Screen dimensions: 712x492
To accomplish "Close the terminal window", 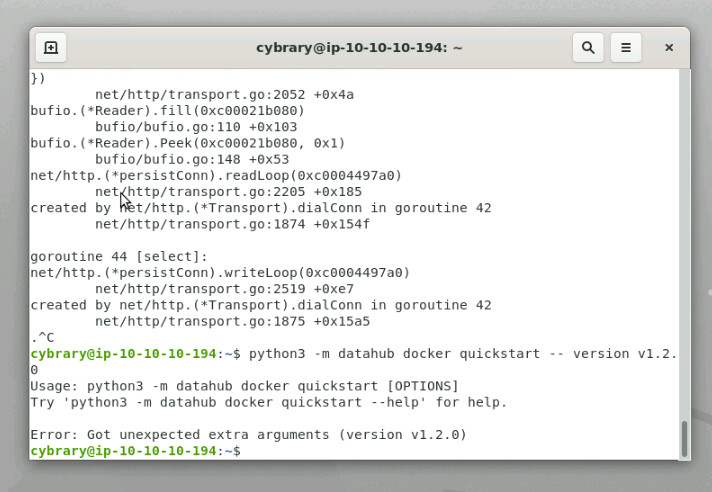I will 669,47.
